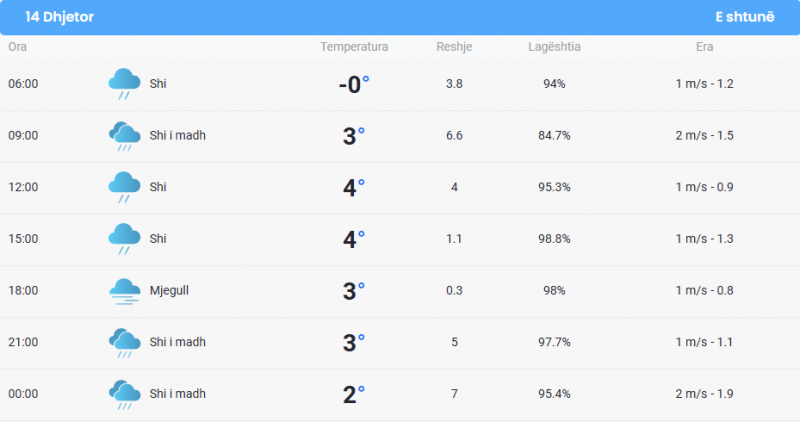Screen dimensions: 800x422
Task: Select the 14 Dhjetor date header
Action: tap(60, 17)
